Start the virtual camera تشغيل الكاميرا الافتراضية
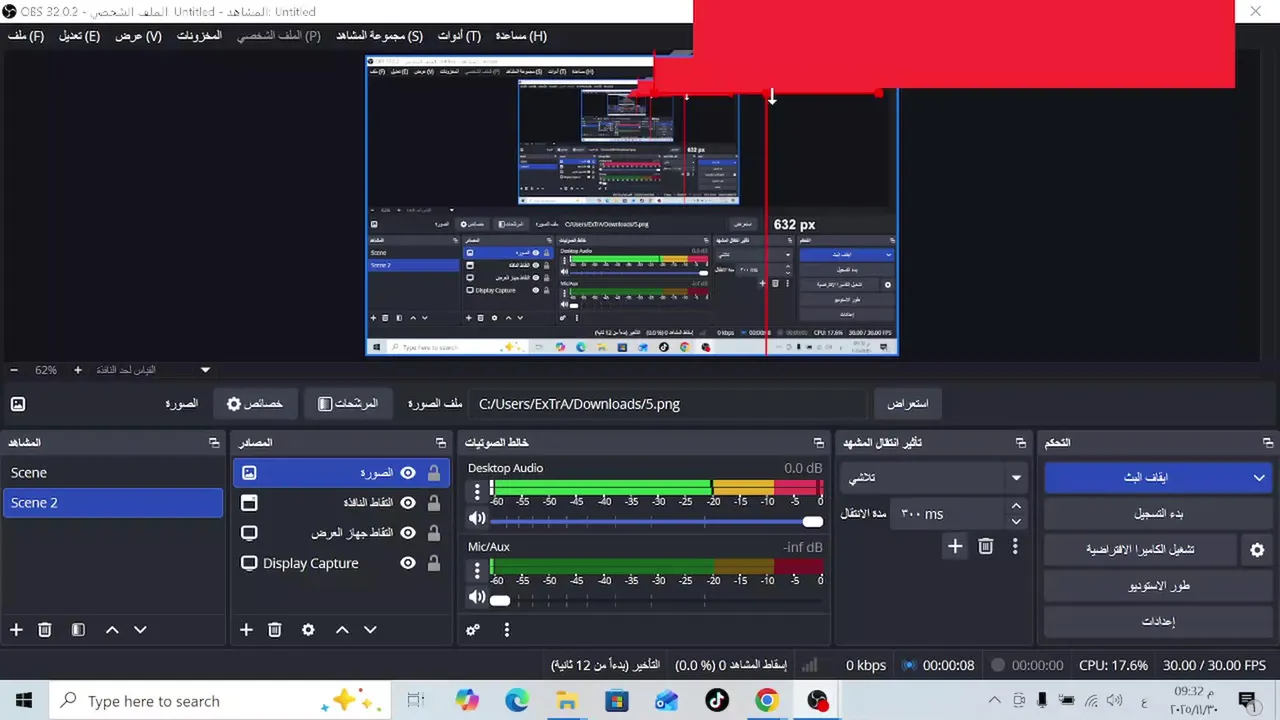 (x=1140, y=550)
